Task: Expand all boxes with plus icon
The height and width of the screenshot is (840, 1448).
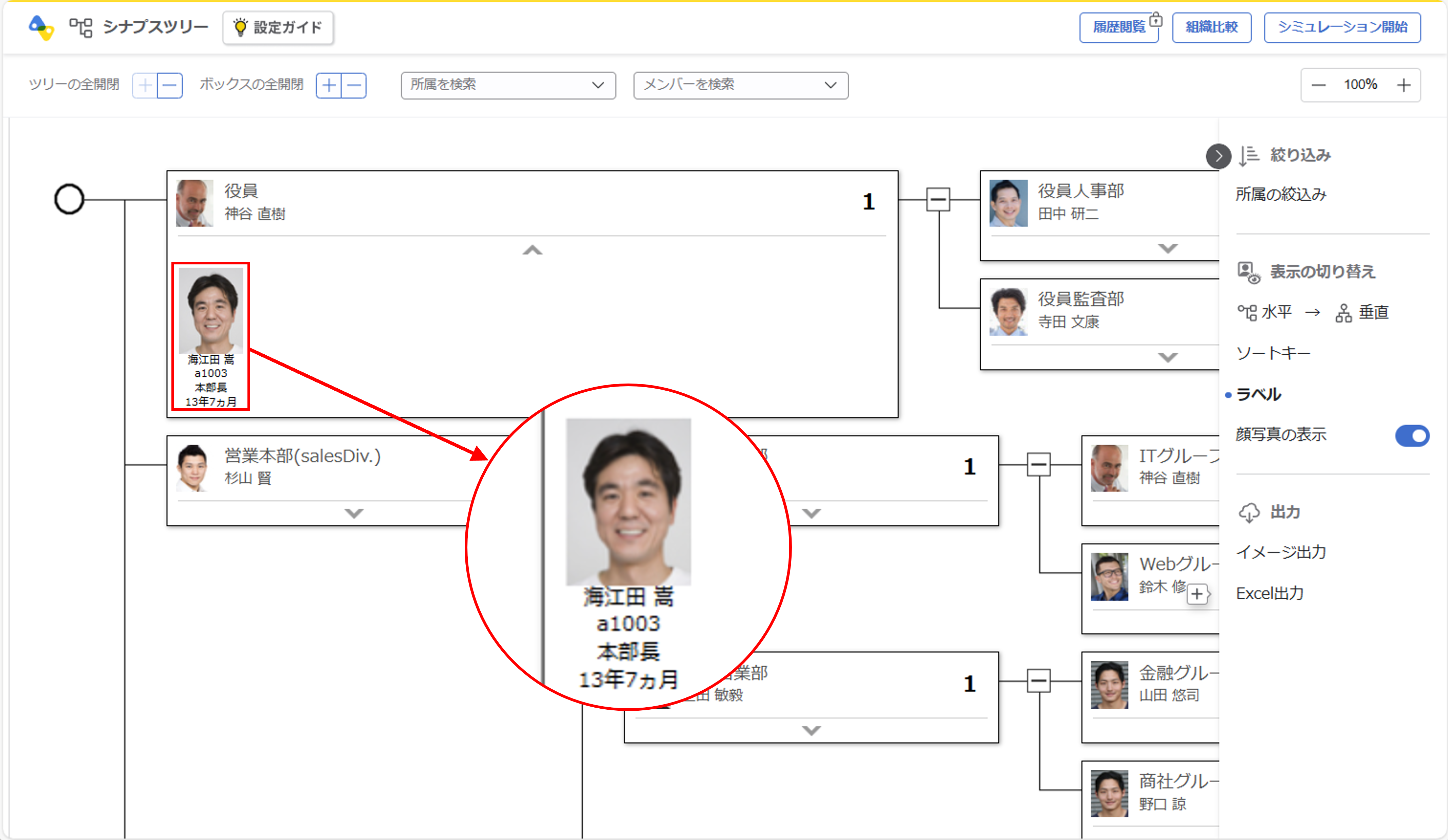Action: pyautogui.click(x=329, y=86)
